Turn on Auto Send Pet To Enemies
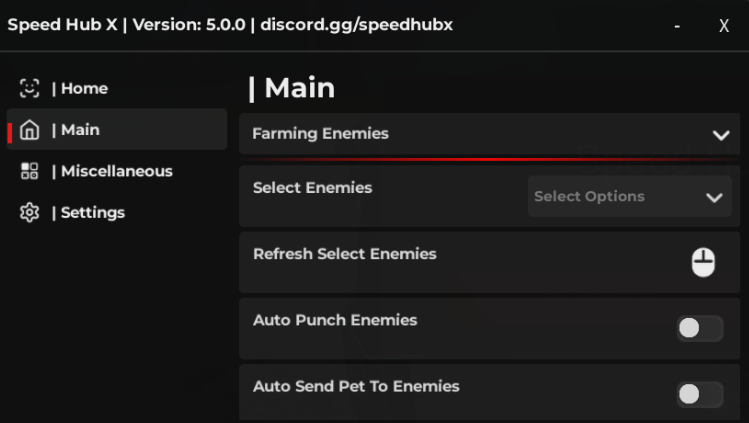This screenshot has width=749, height=423. (x=699, y=394)
